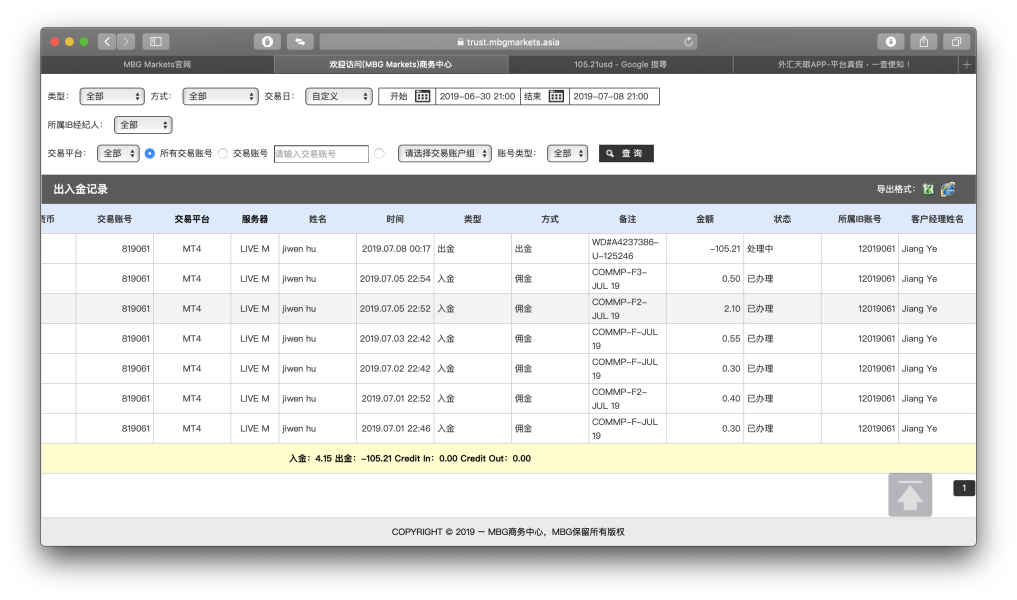Click the 2019.07.05 22:54 time cell
The height and width of the screenshot is (600, 1017).
(x=395, y=279)
